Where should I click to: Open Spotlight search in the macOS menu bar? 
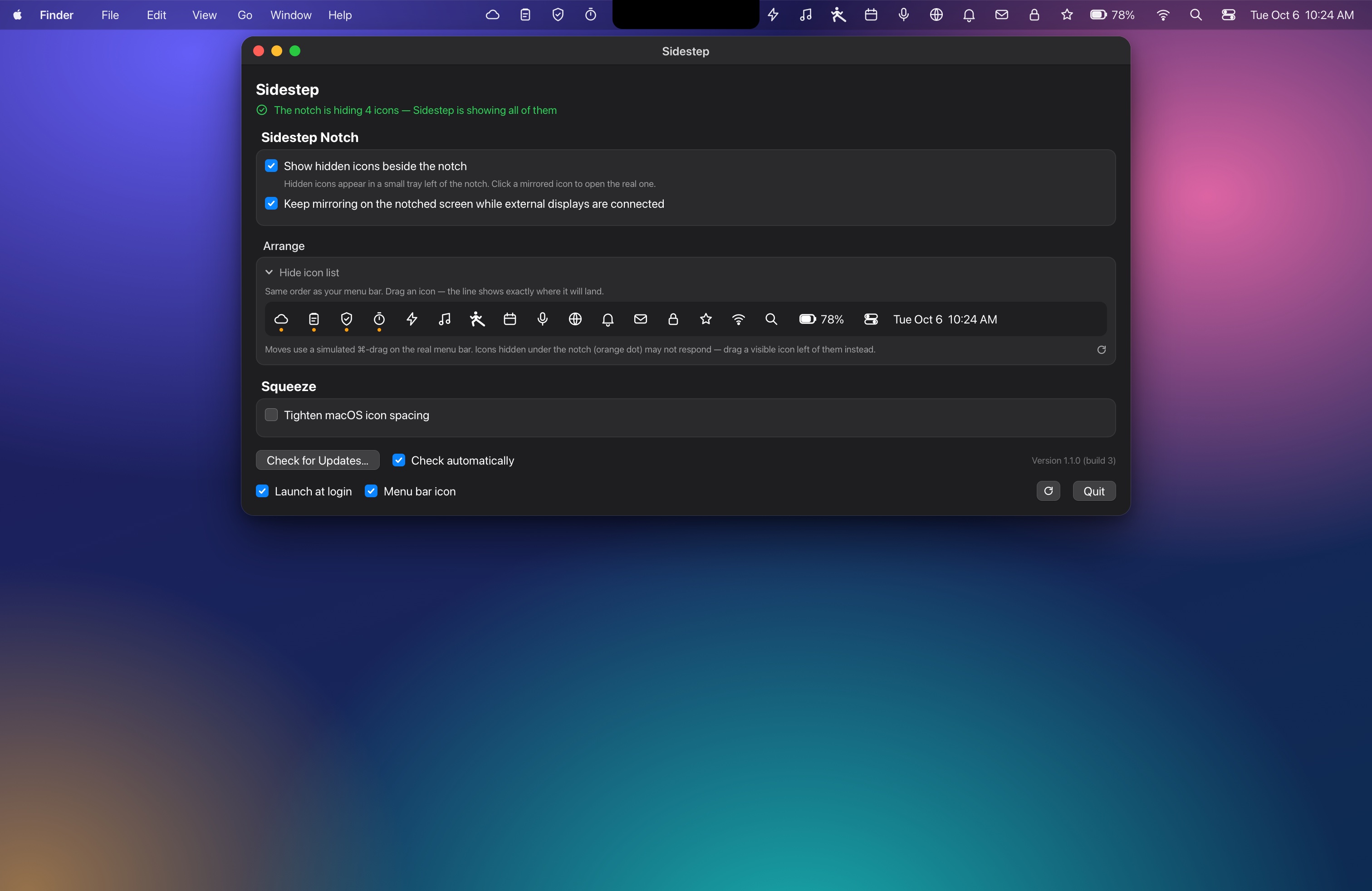pyautogui.click(x=1196, y=15)
